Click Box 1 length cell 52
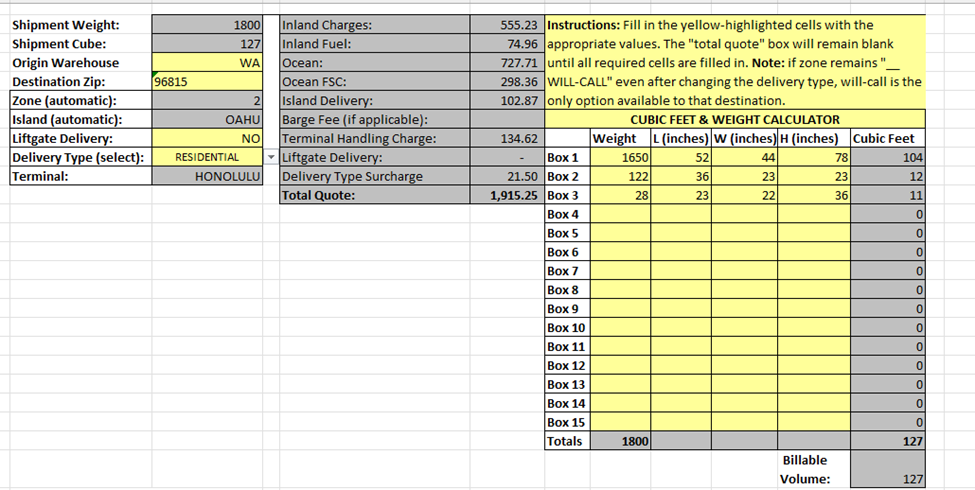975x490 pixels. (x=680, y=158)
